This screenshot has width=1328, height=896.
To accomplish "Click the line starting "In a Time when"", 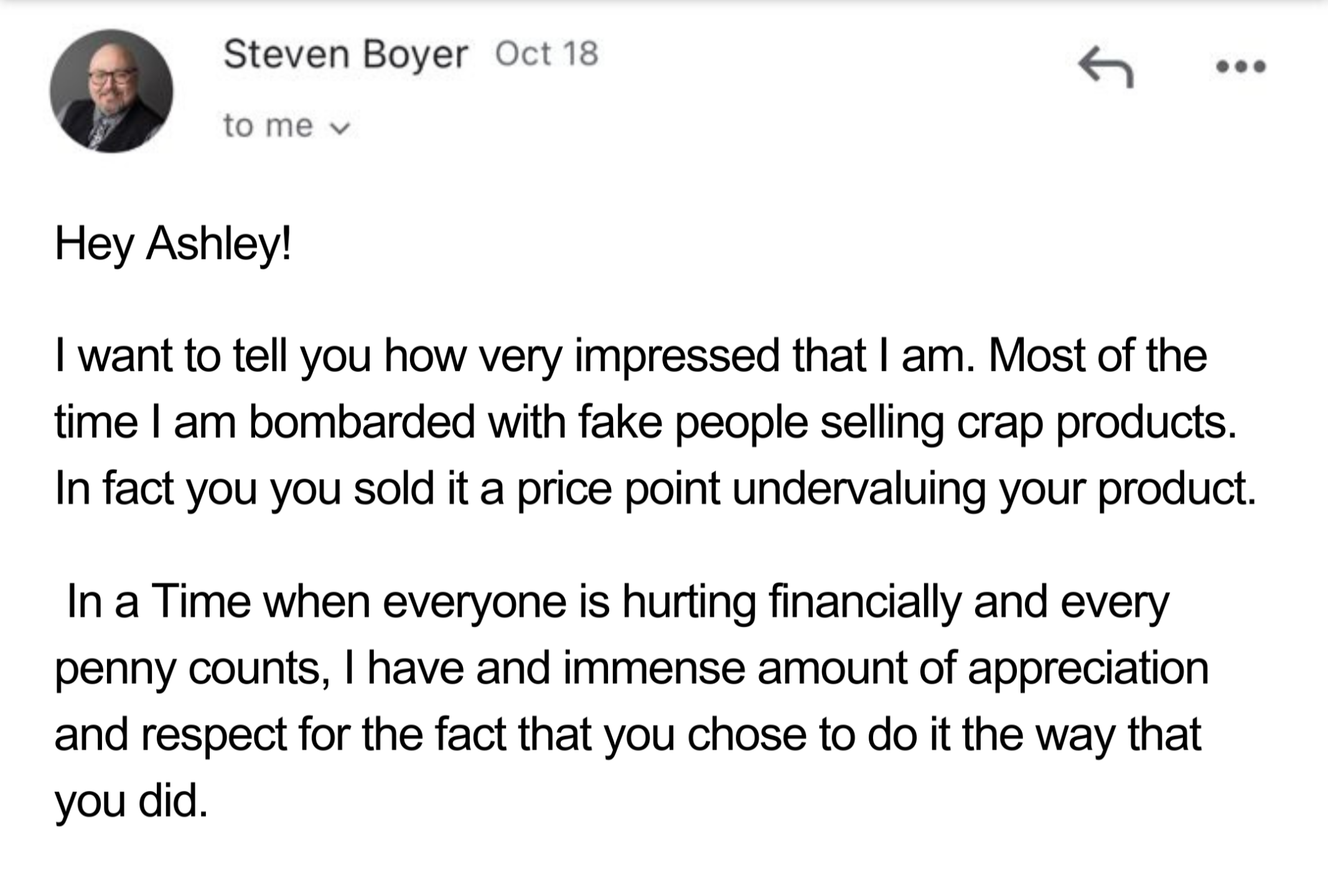I will (617, 602).
